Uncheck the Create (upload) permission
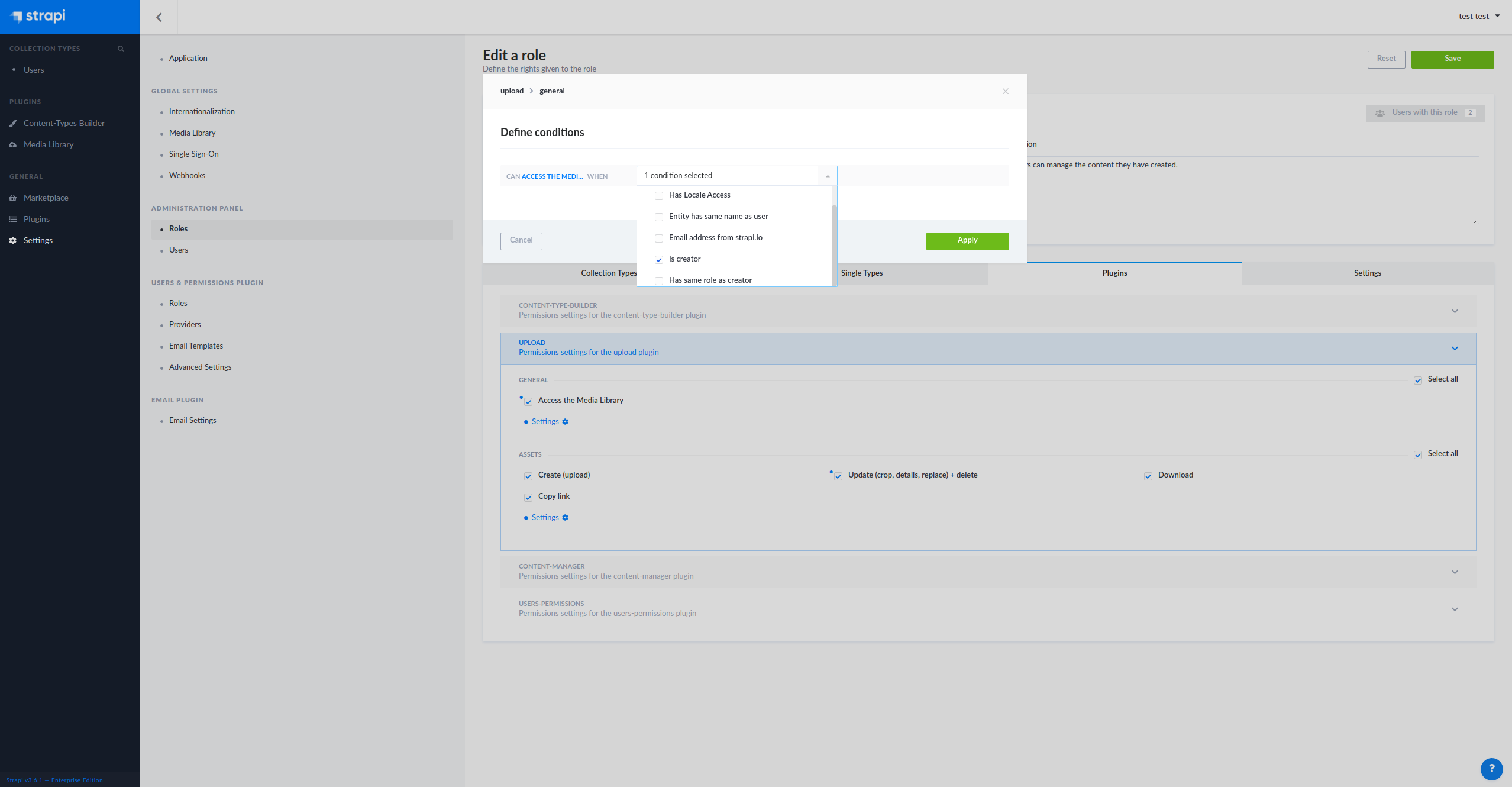The height and width of the screenshot is (787, 1512). click(x=528, y=476)
